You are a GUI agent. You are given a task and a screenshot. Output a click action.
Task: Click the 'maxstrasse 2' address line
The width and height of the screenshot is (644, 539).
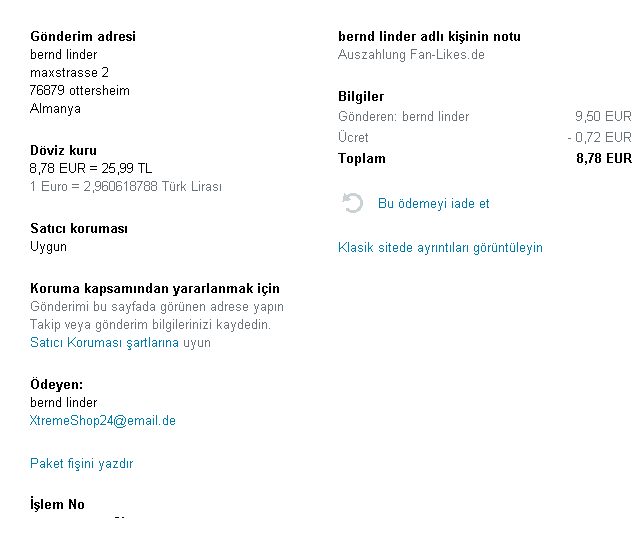[69, 73]
